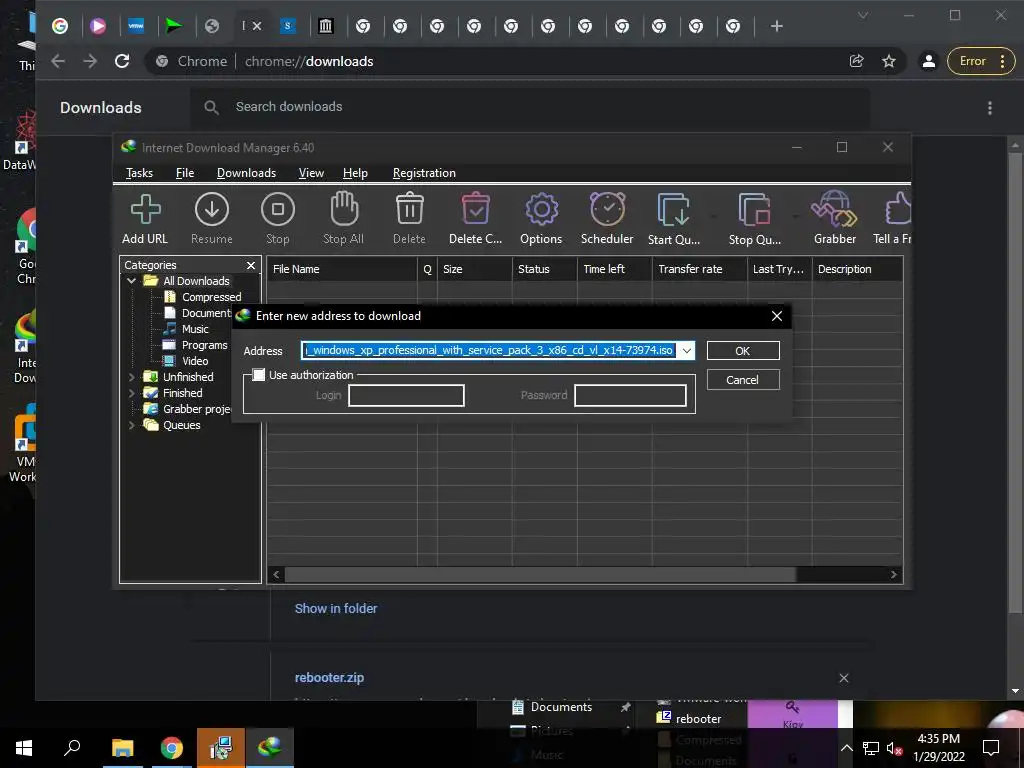Open the File menu
Viewport: 1024px width, 768px height.
pyautogui.click(x=185, y=173)
